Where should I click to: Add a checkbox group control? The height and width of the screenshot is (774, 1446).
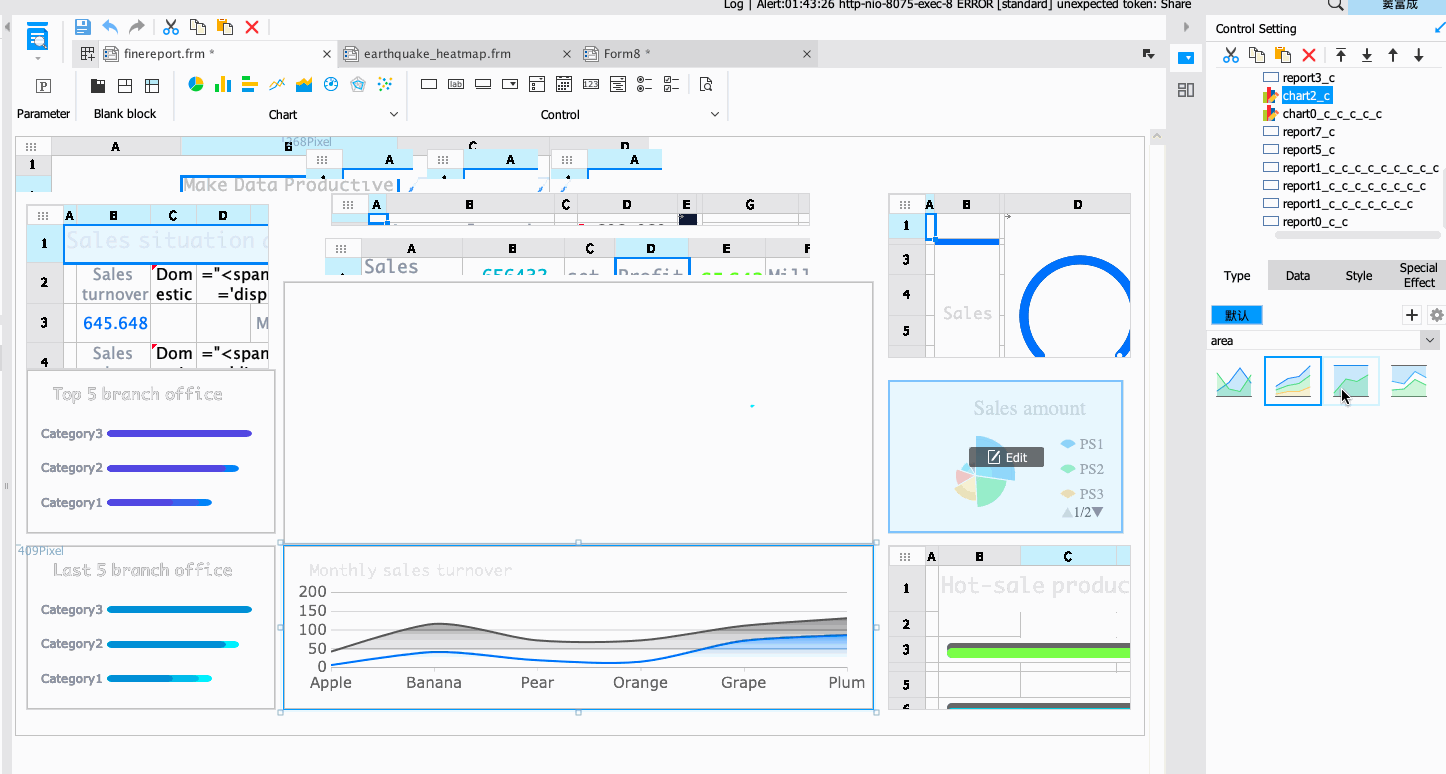pos(672,84)
